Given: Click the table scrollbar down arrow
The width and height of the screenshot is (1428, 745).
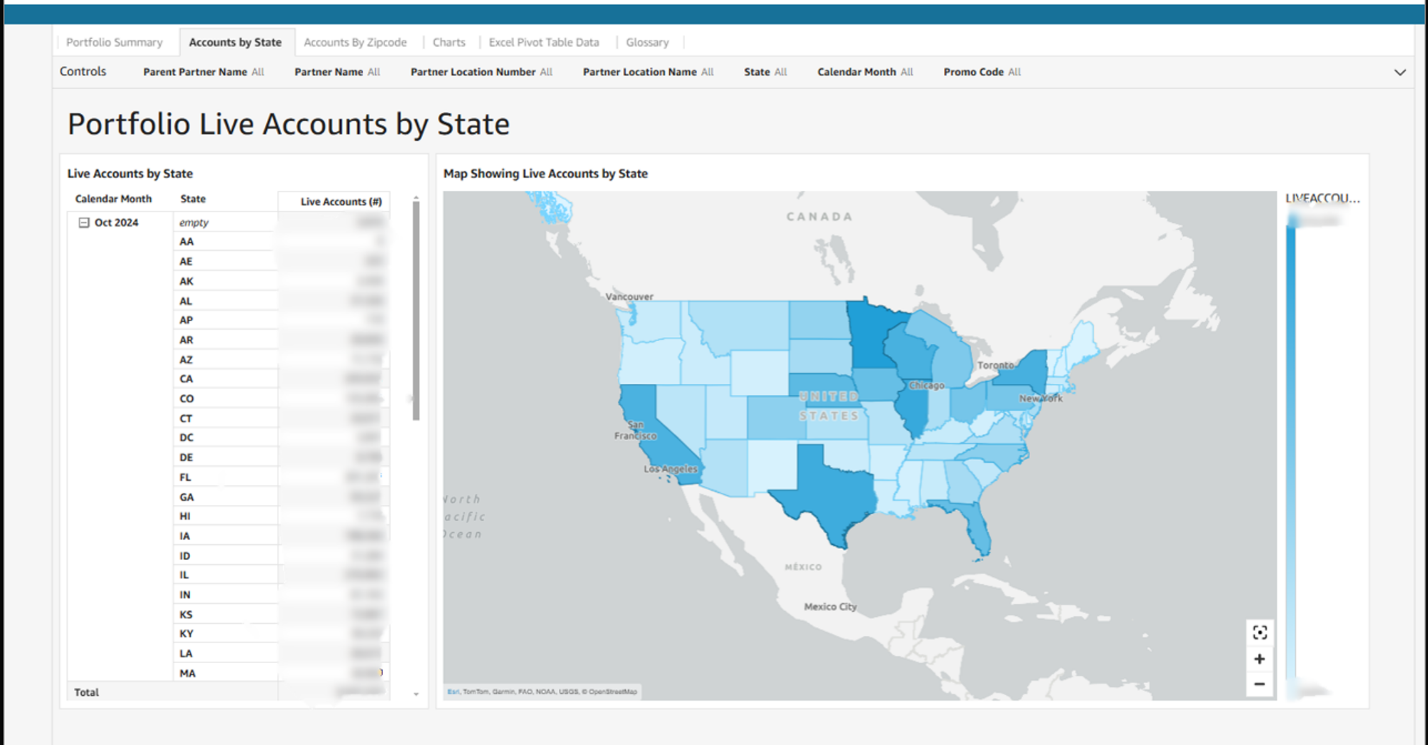Looking at the screenshot, I should [x=416, y=694].
